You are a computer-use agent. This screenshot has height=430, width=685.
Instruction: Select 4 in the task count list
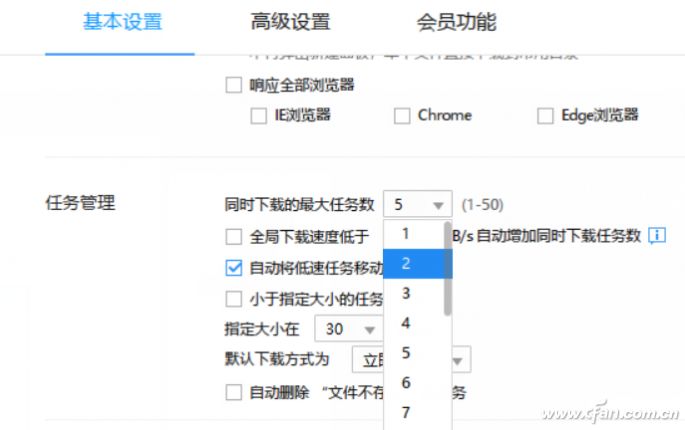[x=414, y=323]
